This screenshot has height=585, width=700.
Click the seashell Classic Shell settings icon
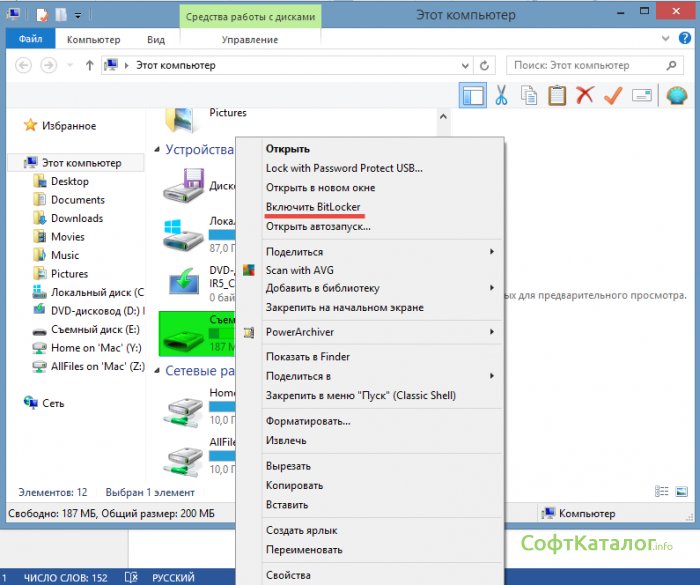(677, 96)
